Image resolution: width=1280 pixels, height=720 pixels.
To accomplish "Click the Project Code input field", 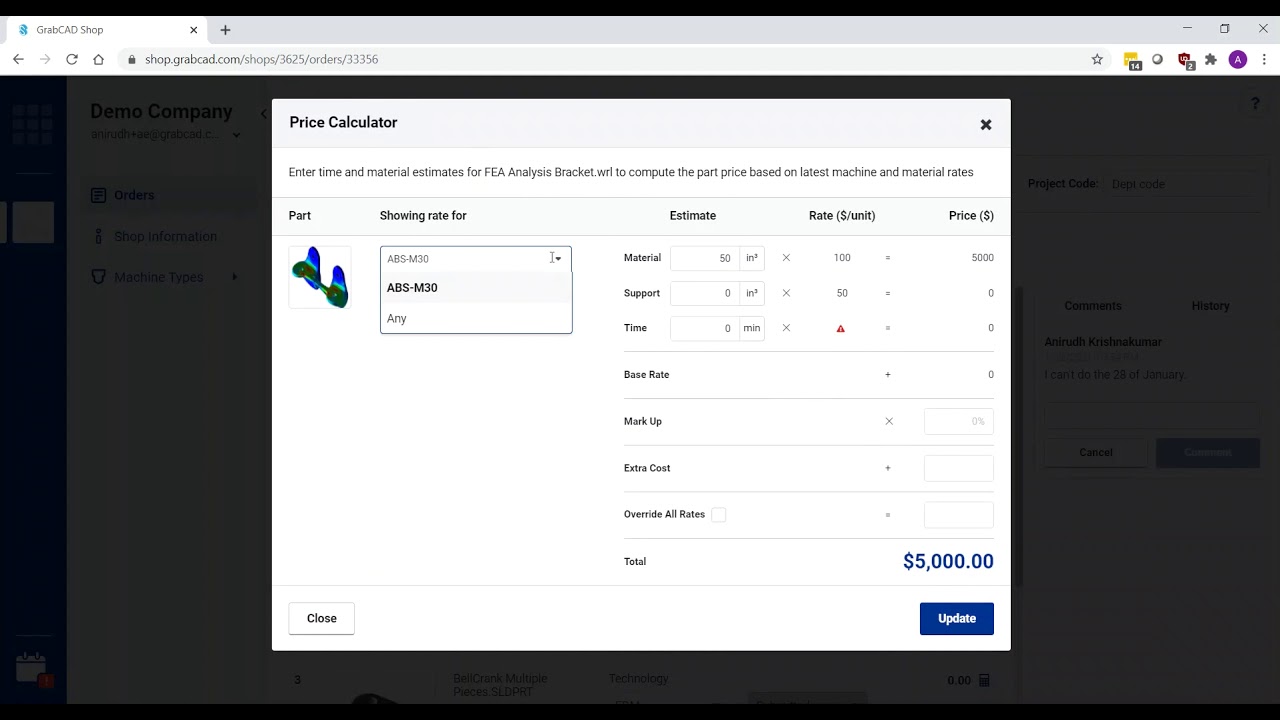I will point(1181,184).
